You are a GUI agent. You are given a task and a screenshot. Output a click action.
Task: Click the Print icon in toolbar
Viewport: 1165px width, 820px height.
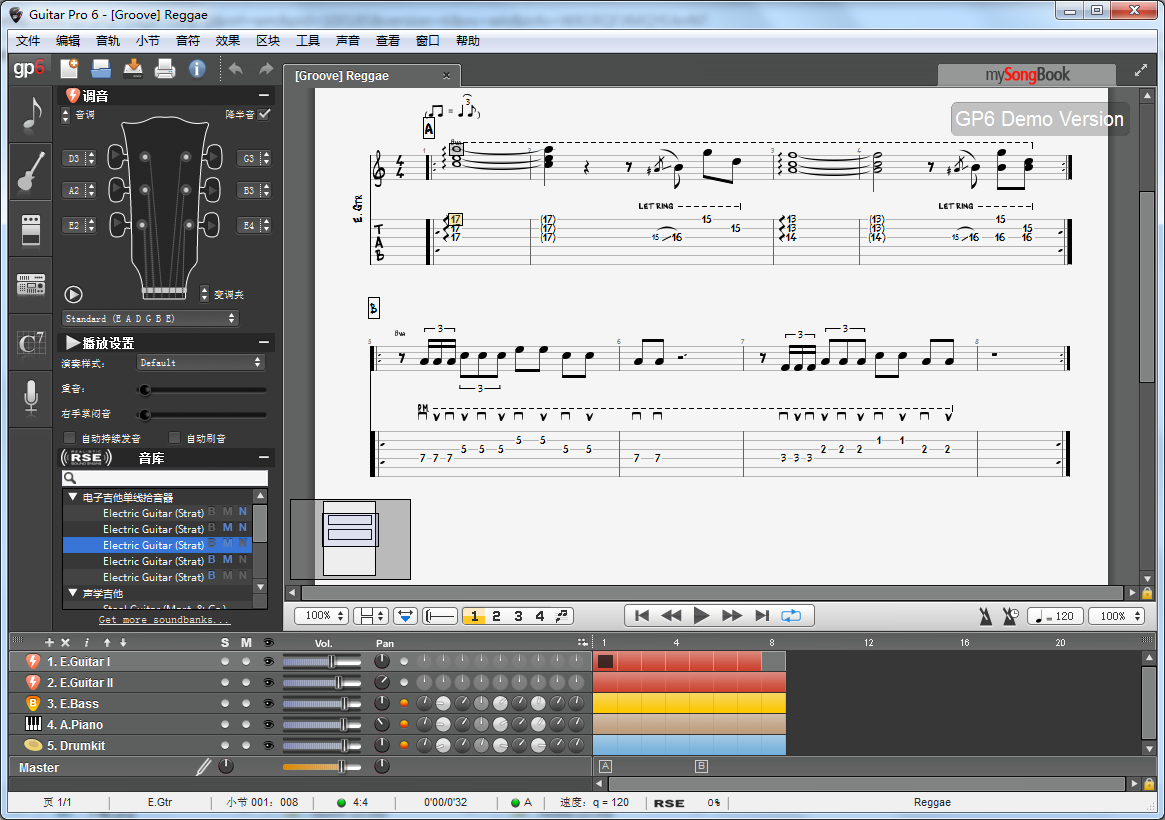coord(165,69)
